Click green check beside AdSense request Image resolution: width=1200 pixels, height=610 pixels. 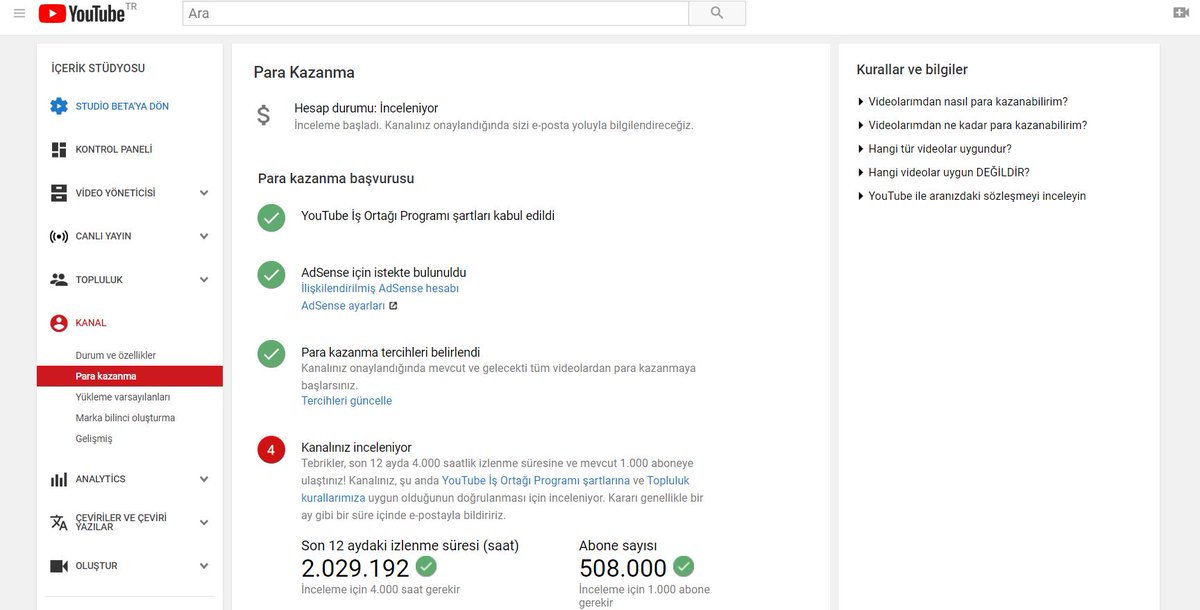[271, 274]
